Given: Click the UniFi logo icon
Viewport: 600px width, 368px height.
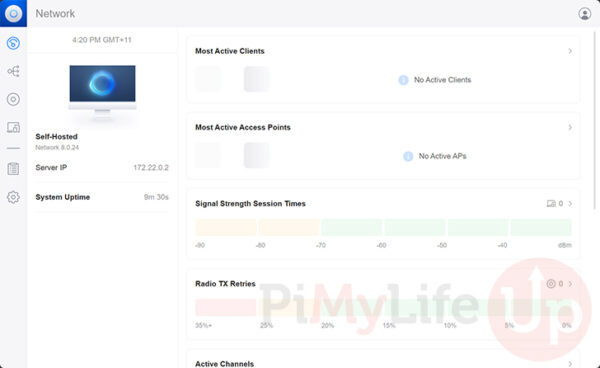Looking at the screenshot, I should click(x=13, y=13).
